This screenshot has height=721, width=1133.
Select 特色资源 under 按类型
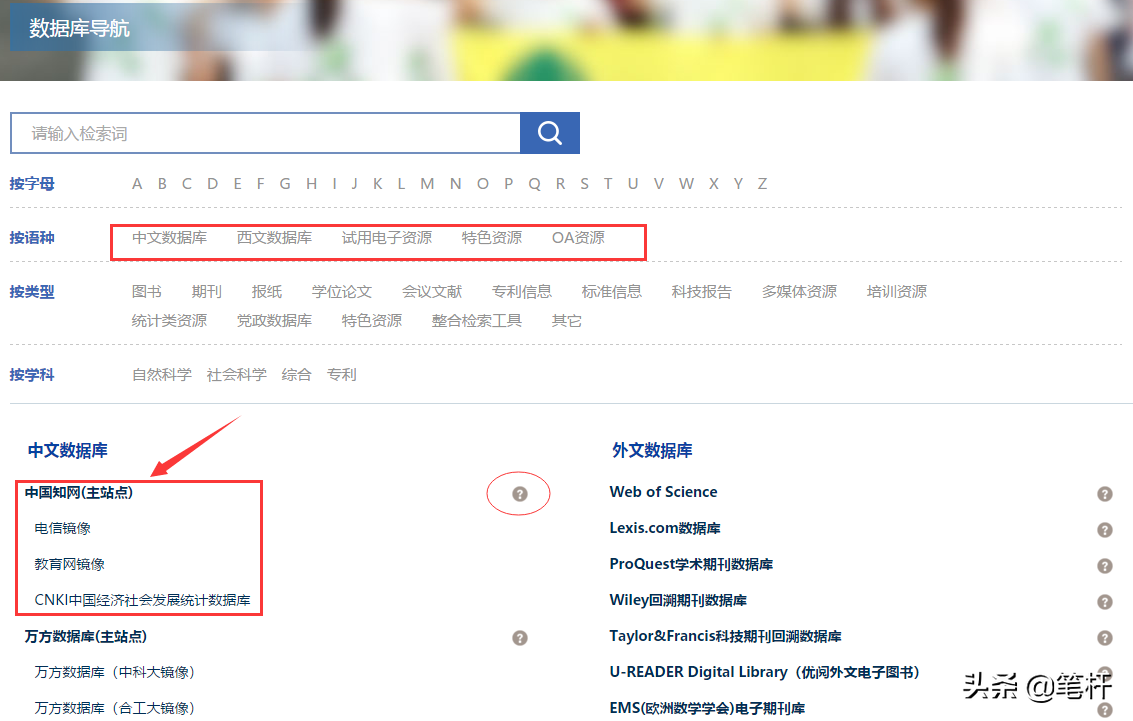pos(371,321)
